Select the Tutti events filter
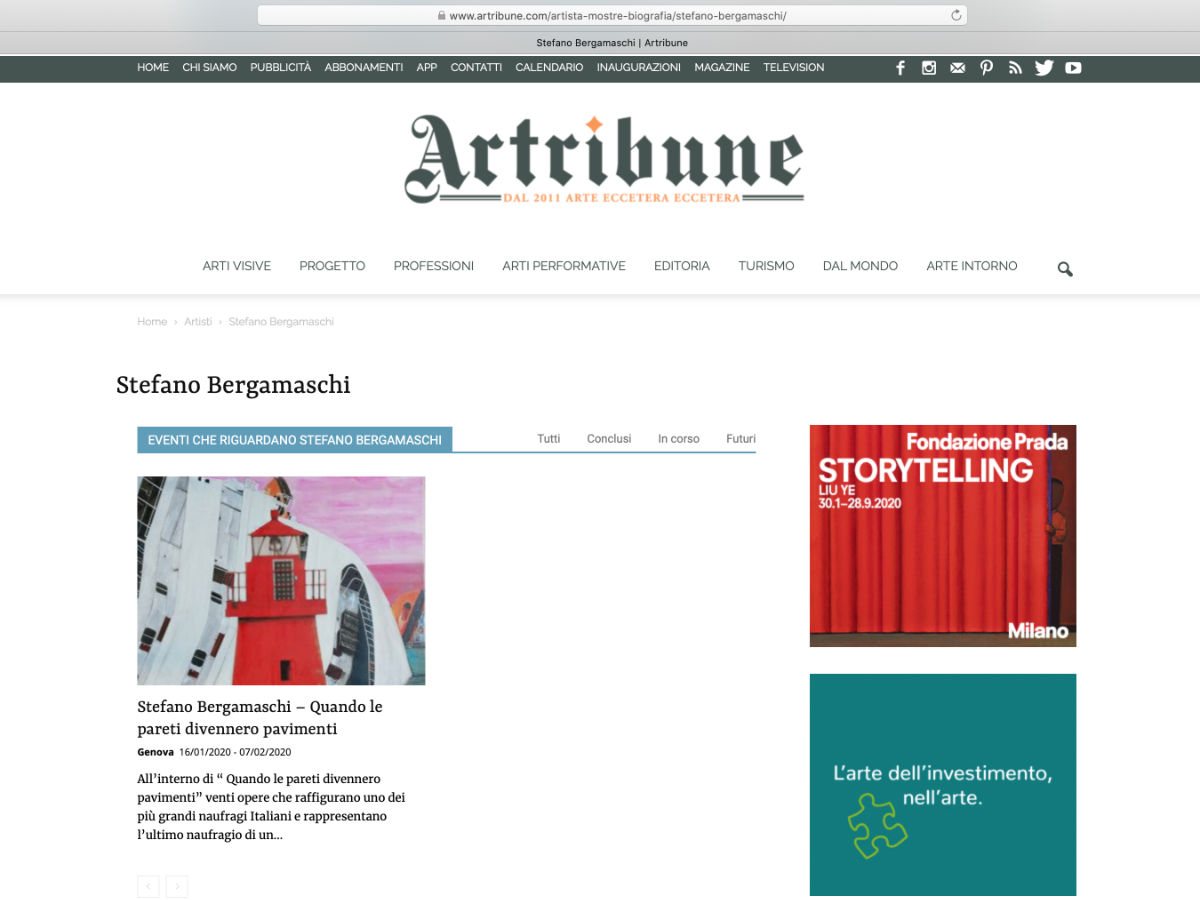 [549, 439]
